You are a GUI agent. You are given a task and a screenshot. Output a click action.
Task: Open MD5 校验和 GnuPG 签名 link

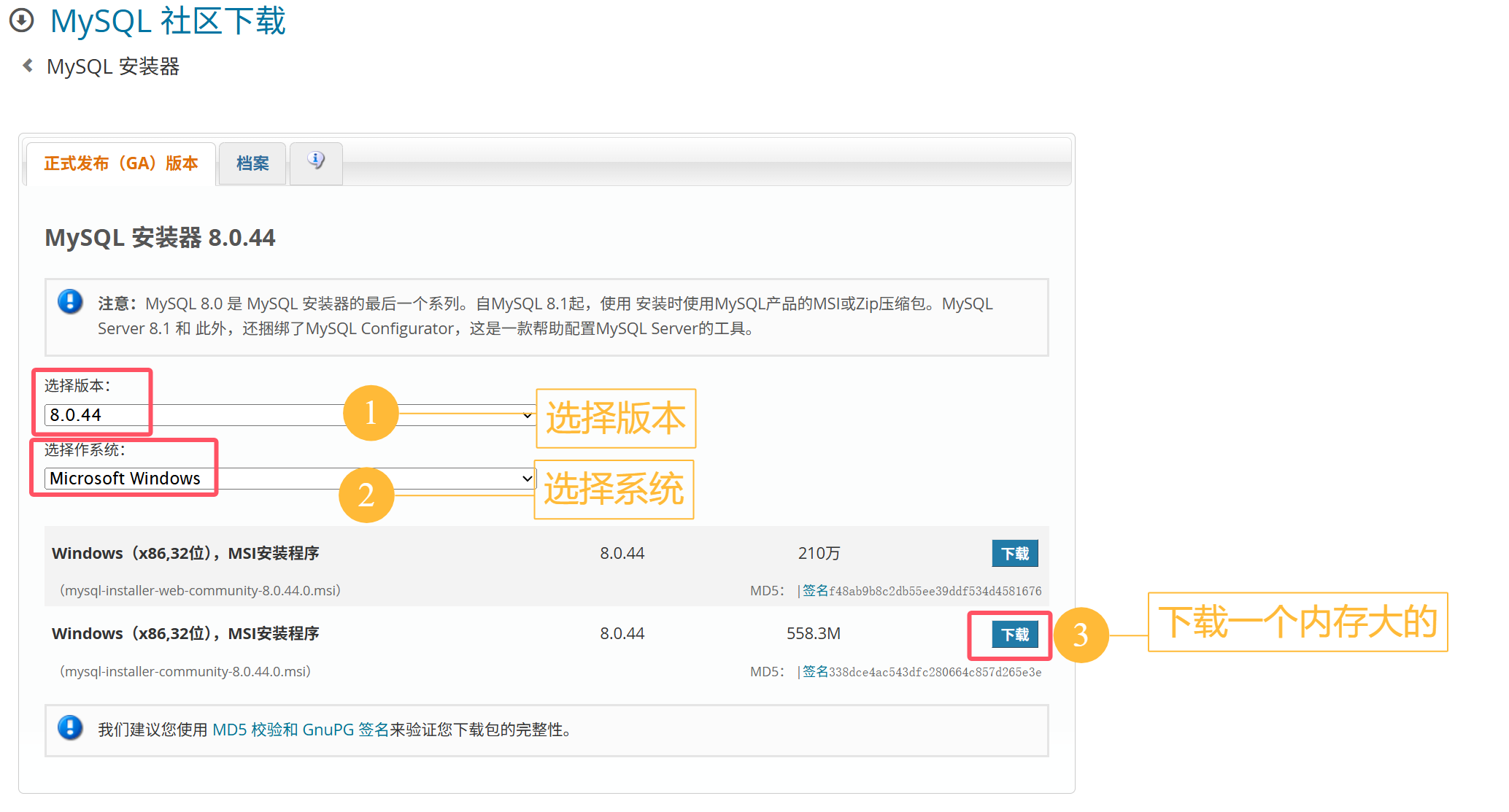[x=300, y=730]
